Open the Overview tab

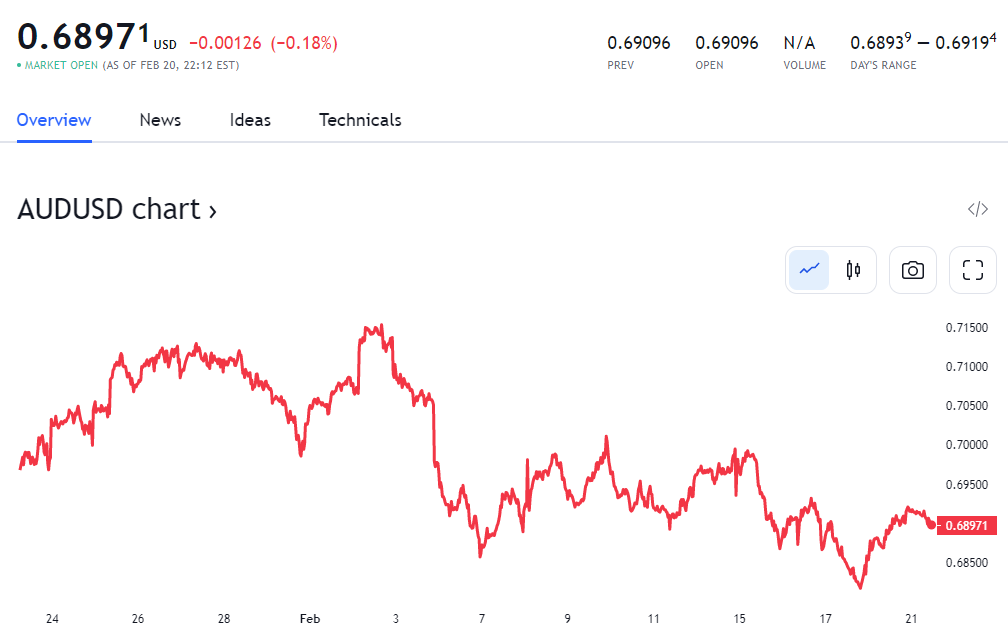coord(54,120)
